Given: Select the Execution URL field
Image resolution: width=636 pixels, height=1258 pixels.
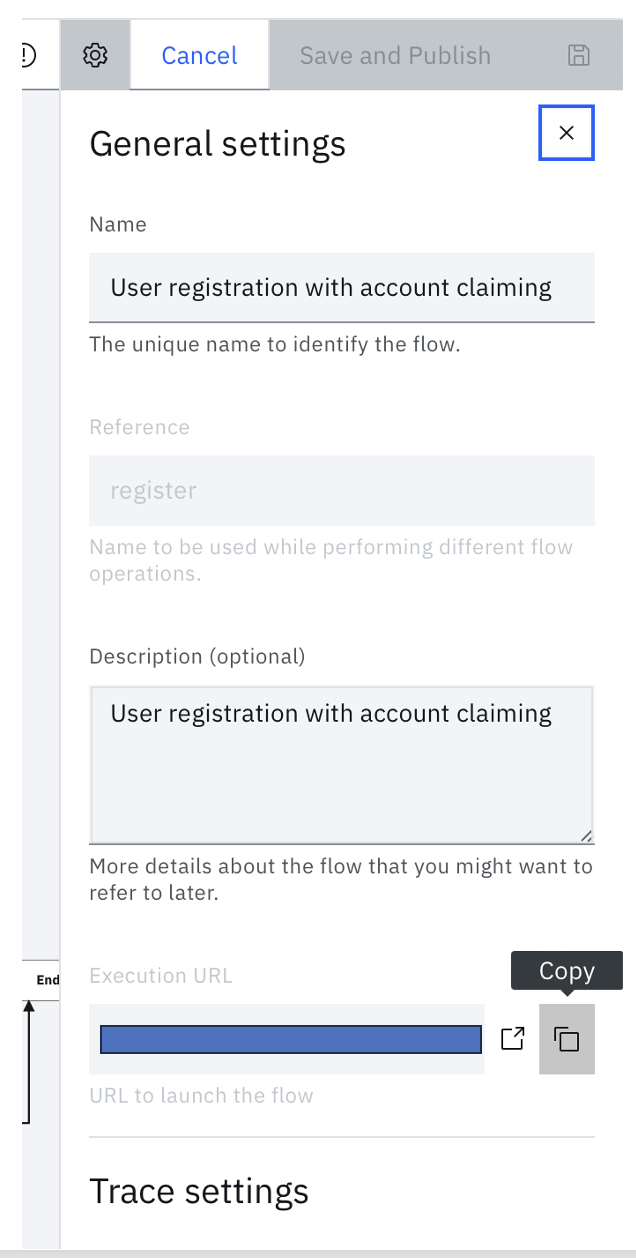Looking at the screenshot, I should click(290, 1039).
